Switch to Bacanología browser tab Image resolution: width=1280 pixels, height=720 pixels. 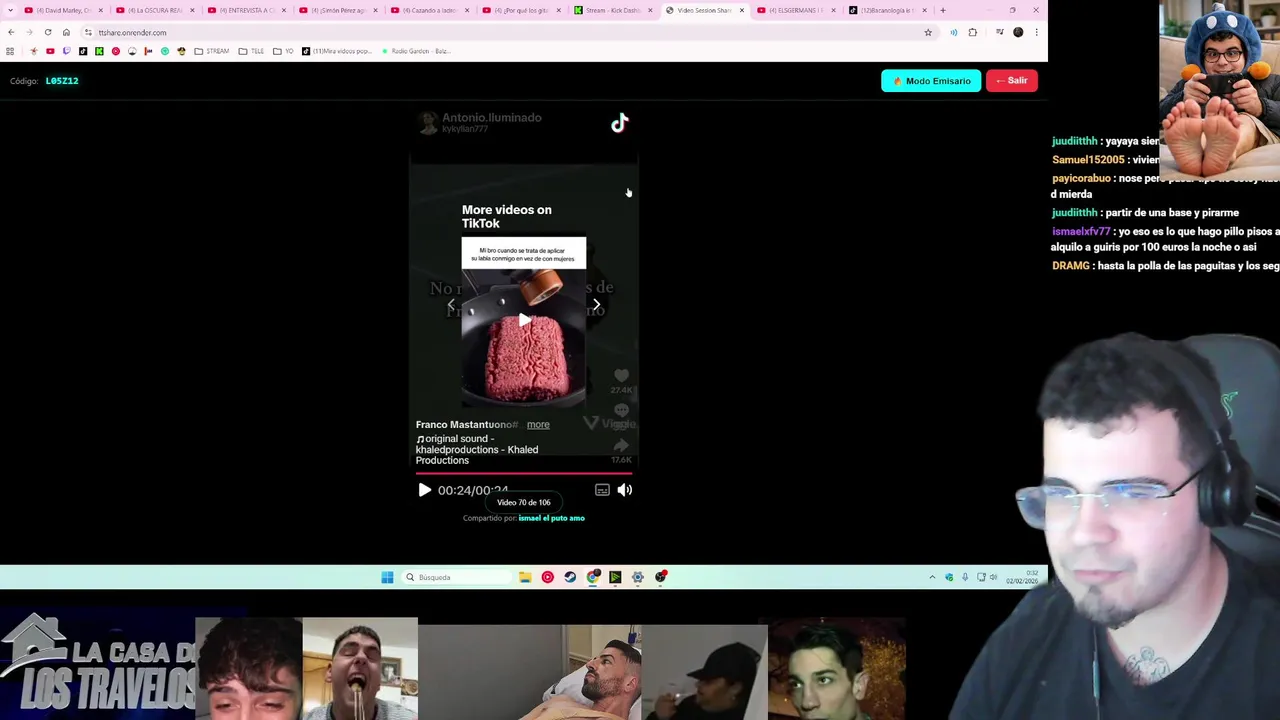tap(888, 10)
